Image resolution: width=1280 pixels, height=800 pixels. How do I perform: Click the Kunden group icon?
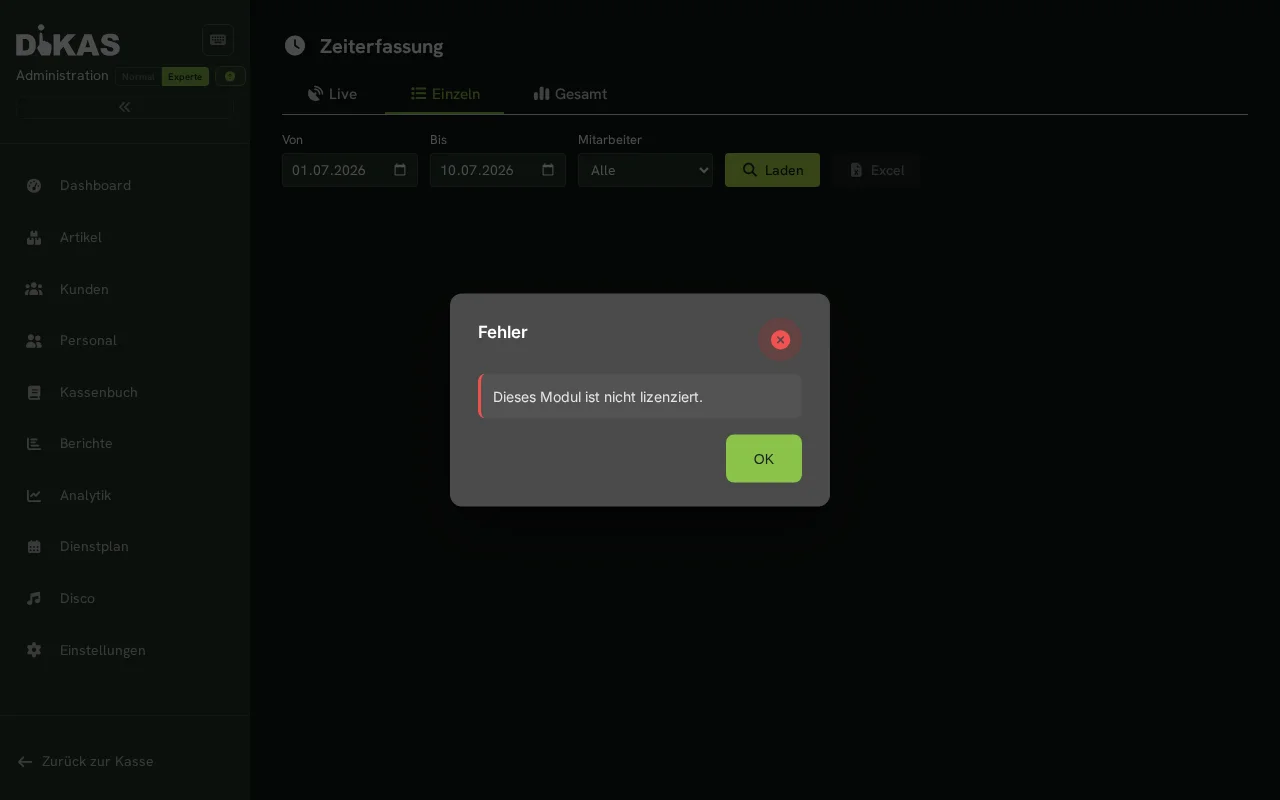34,289
